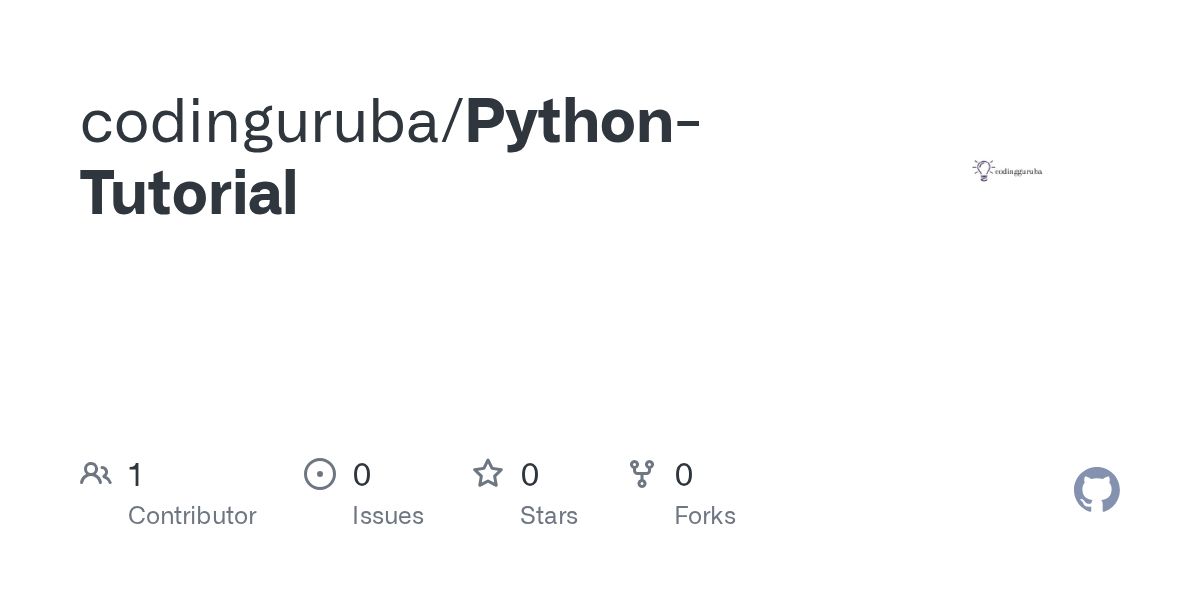Go to the Issues label

tap(388, 516)
